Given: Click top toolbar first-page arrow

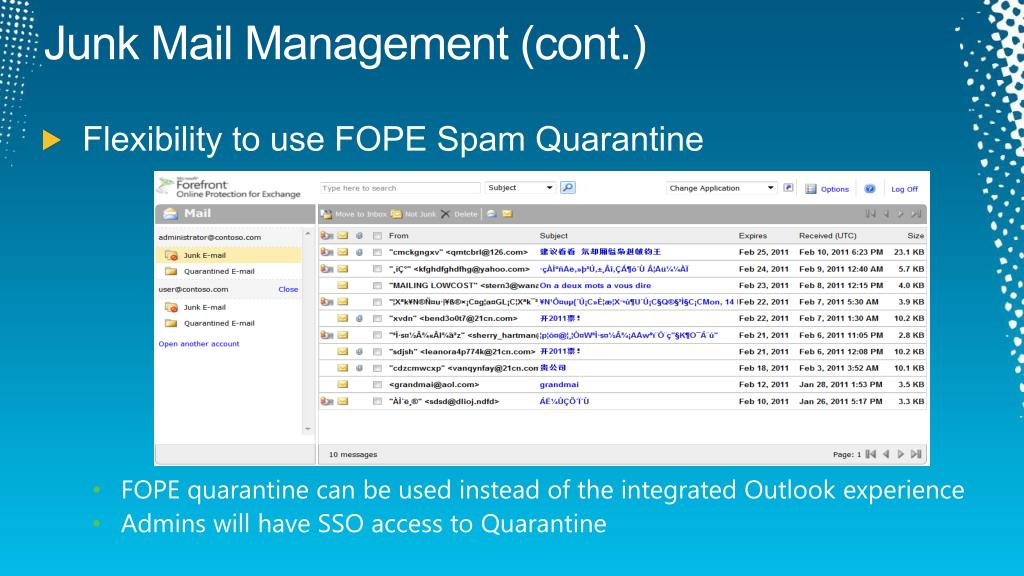Looking at the screenshot, I should click(871, 214).
